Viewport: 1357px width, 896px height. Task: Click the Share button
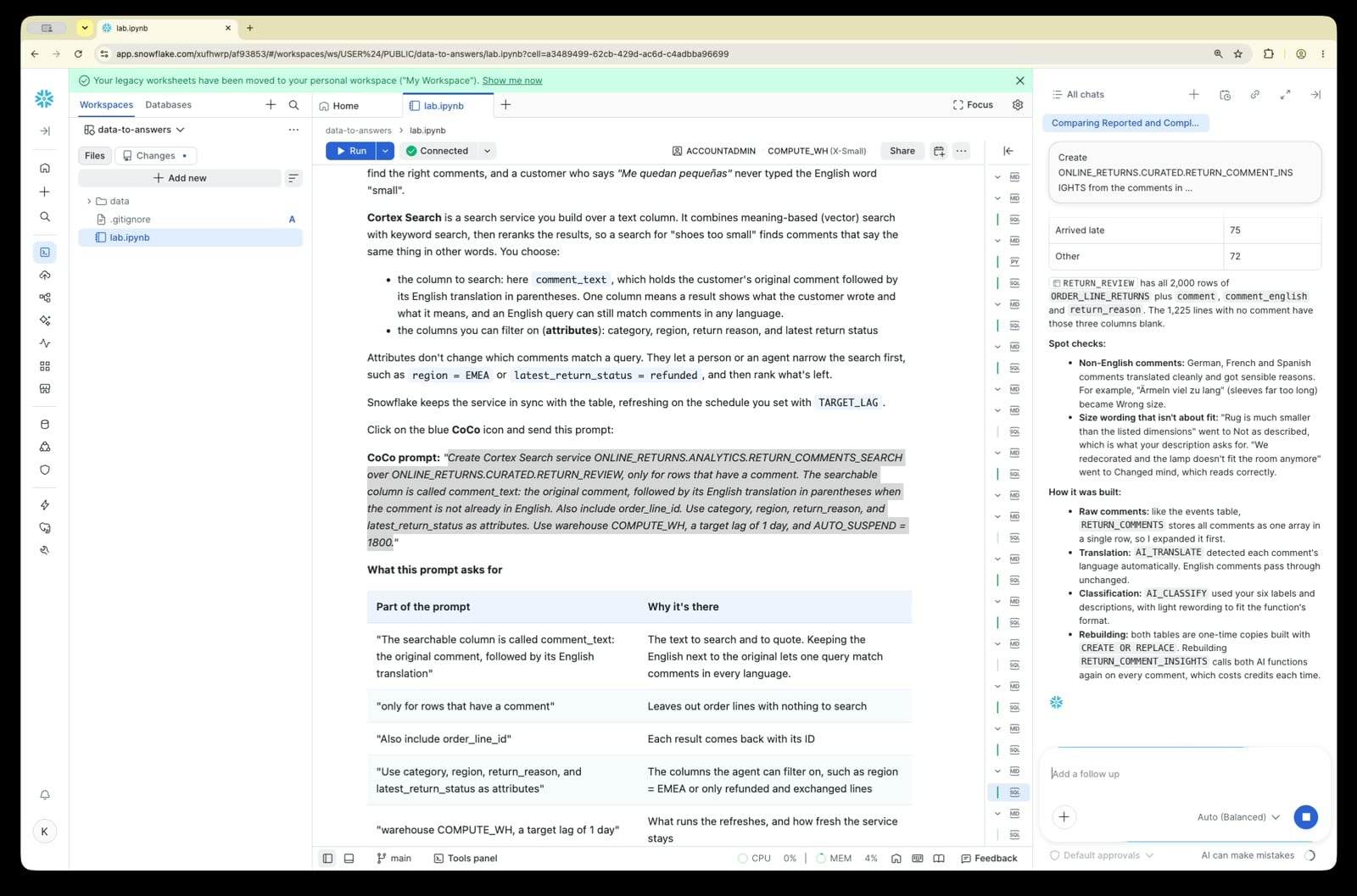(x=902, y=151)
